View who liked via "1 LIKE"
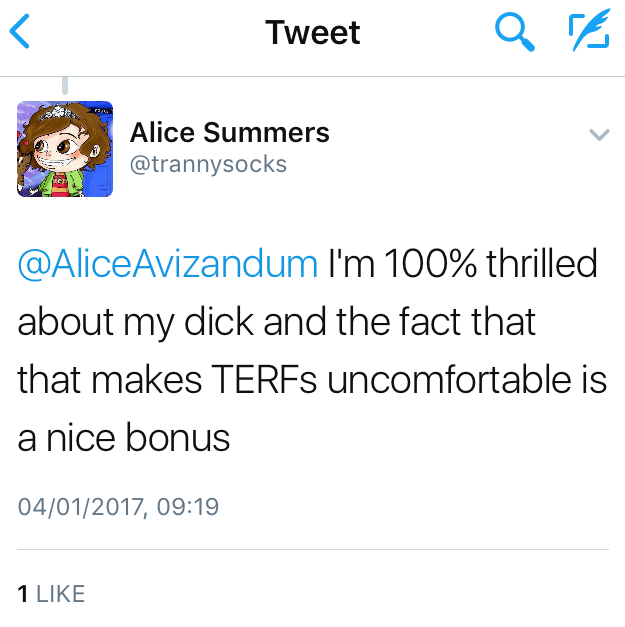The height and width of the screenshot is (627, 625). click(x=52, y=593)
